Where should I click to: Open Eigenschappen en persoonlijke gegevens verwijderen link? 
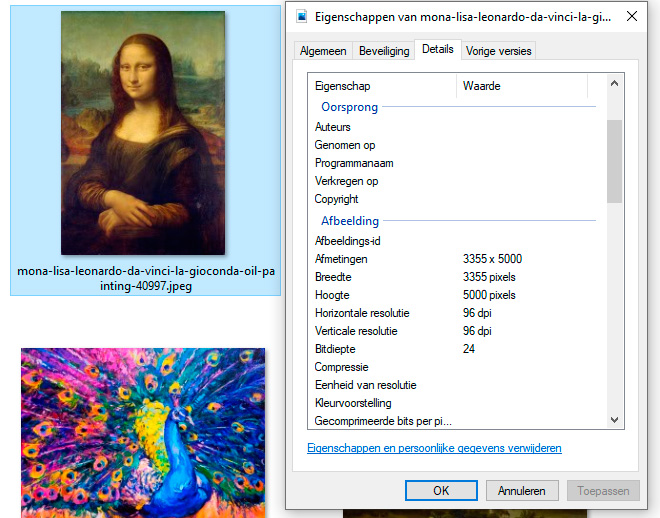(434, 449)
